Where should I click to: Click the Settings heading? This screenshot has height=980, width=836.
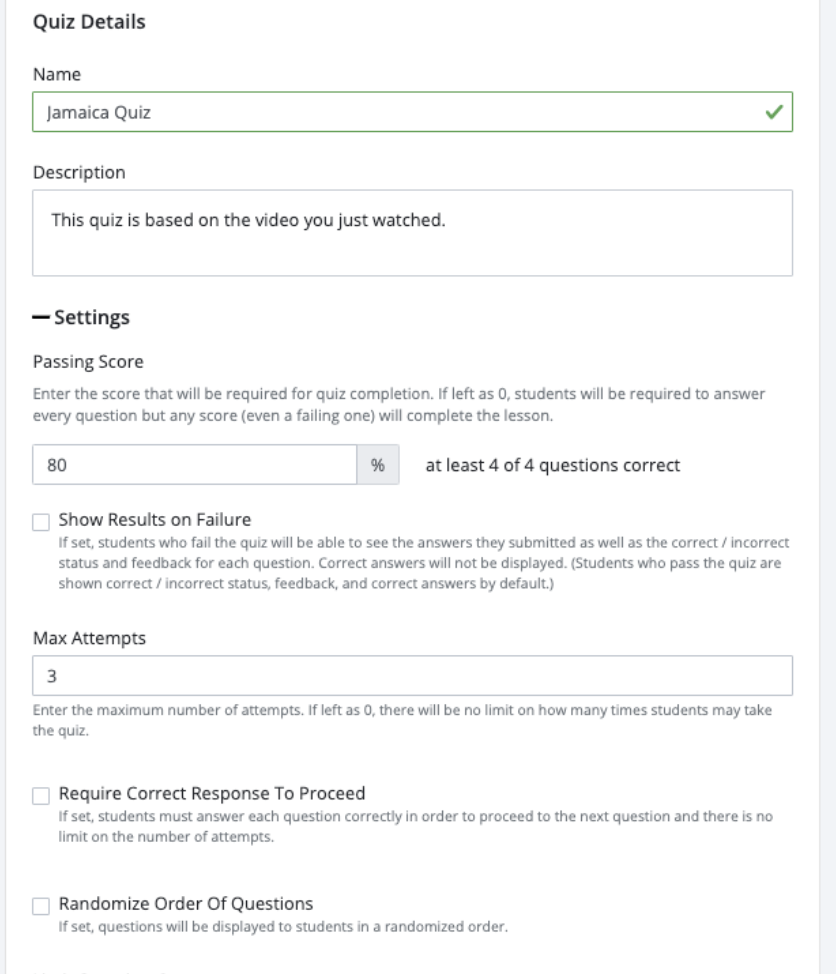[x=92, y=318]
